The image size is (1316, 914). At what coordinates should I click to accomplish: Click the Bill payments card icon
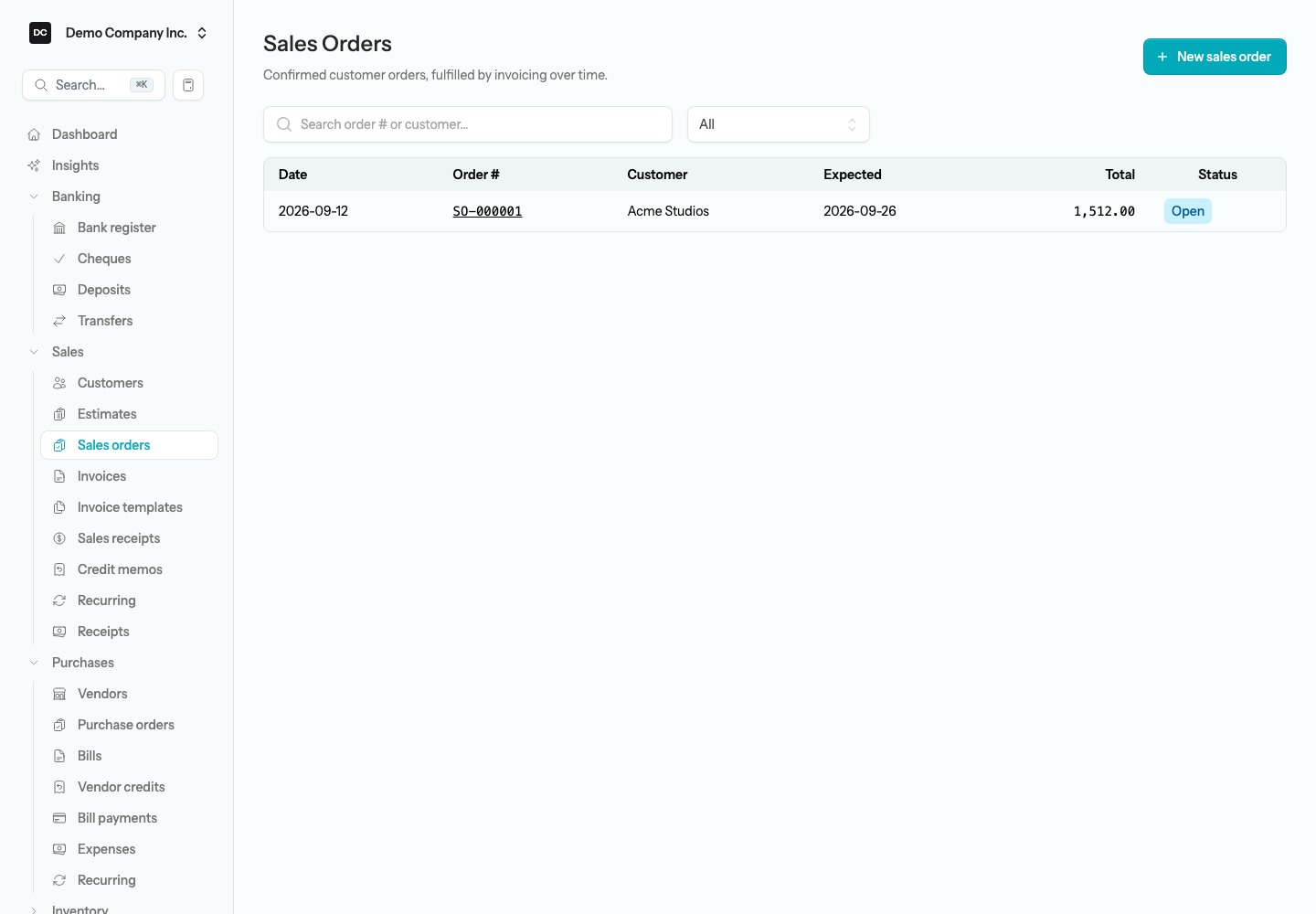[x=59, y=818]
